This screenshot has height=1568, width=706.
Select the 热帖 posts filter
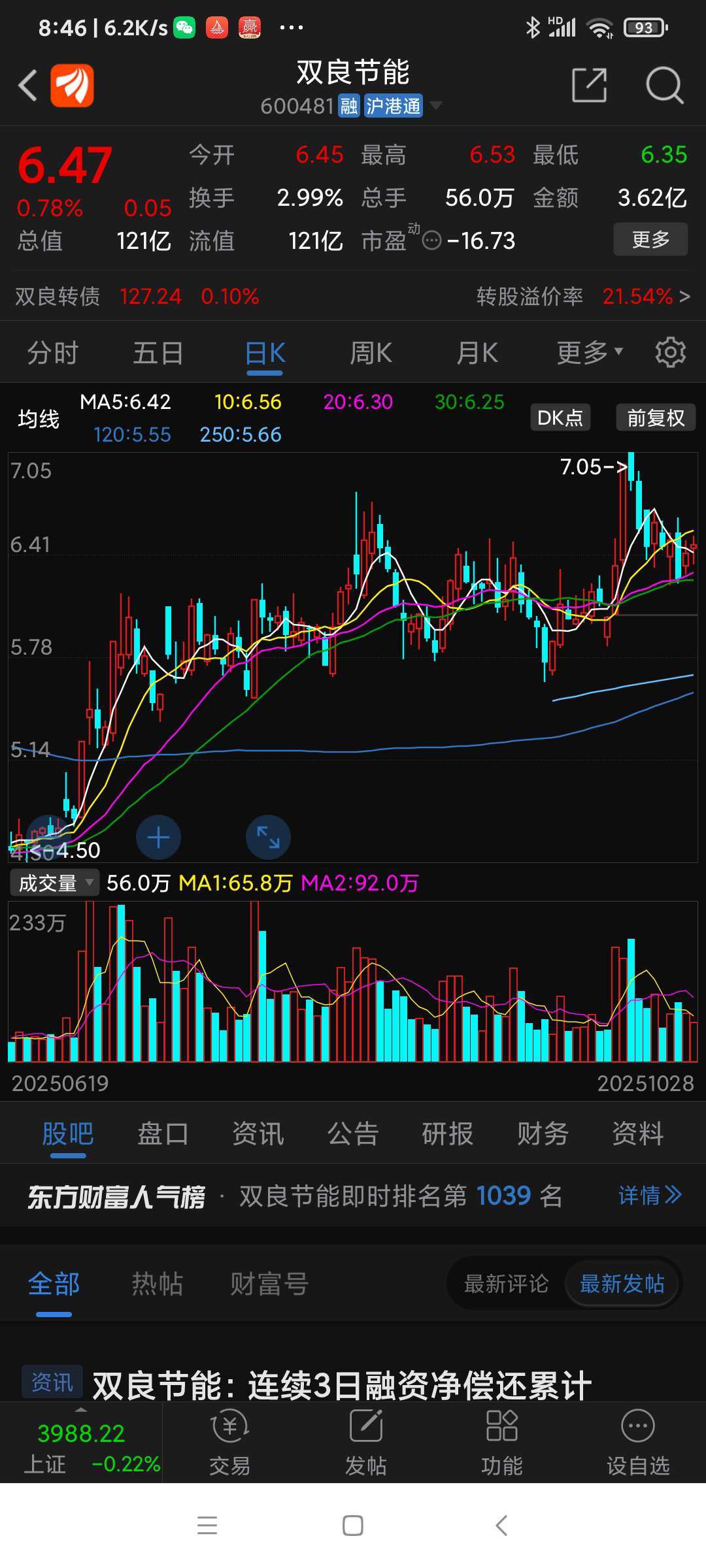point(157,1284)
